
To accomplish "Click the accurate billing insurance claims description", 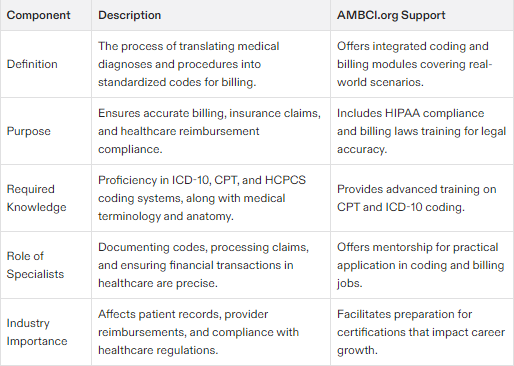I will pyautogui.click(x=209, y=131).
